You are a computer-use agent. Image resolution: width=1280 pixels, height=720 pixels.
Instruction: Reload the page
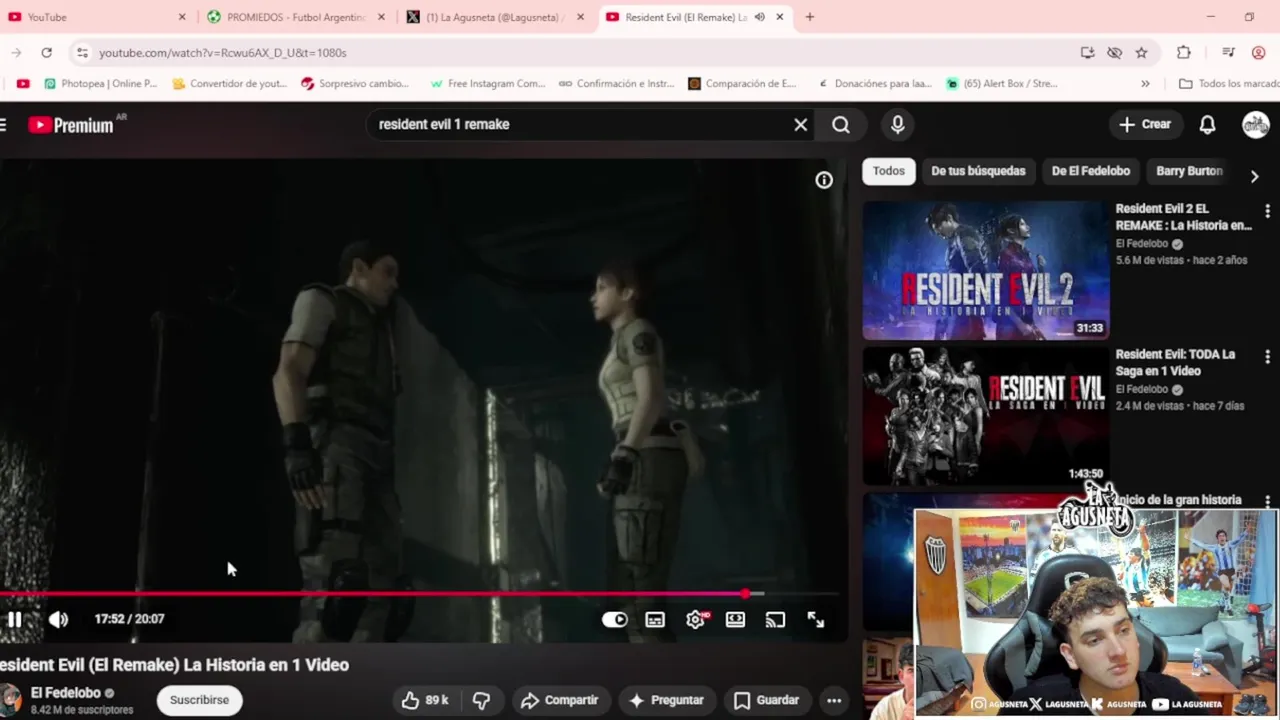pos(46,53)
